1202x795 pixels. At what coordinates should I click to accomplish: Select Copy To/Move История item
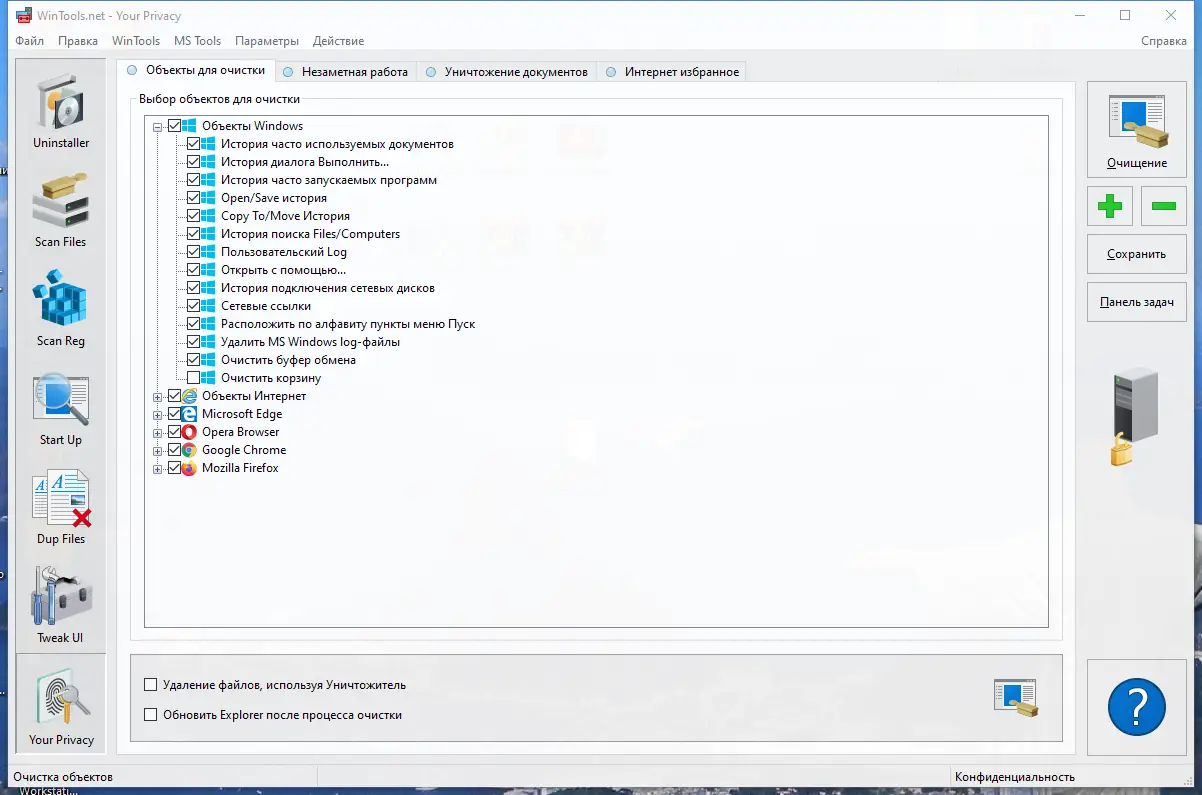[285, 216]
